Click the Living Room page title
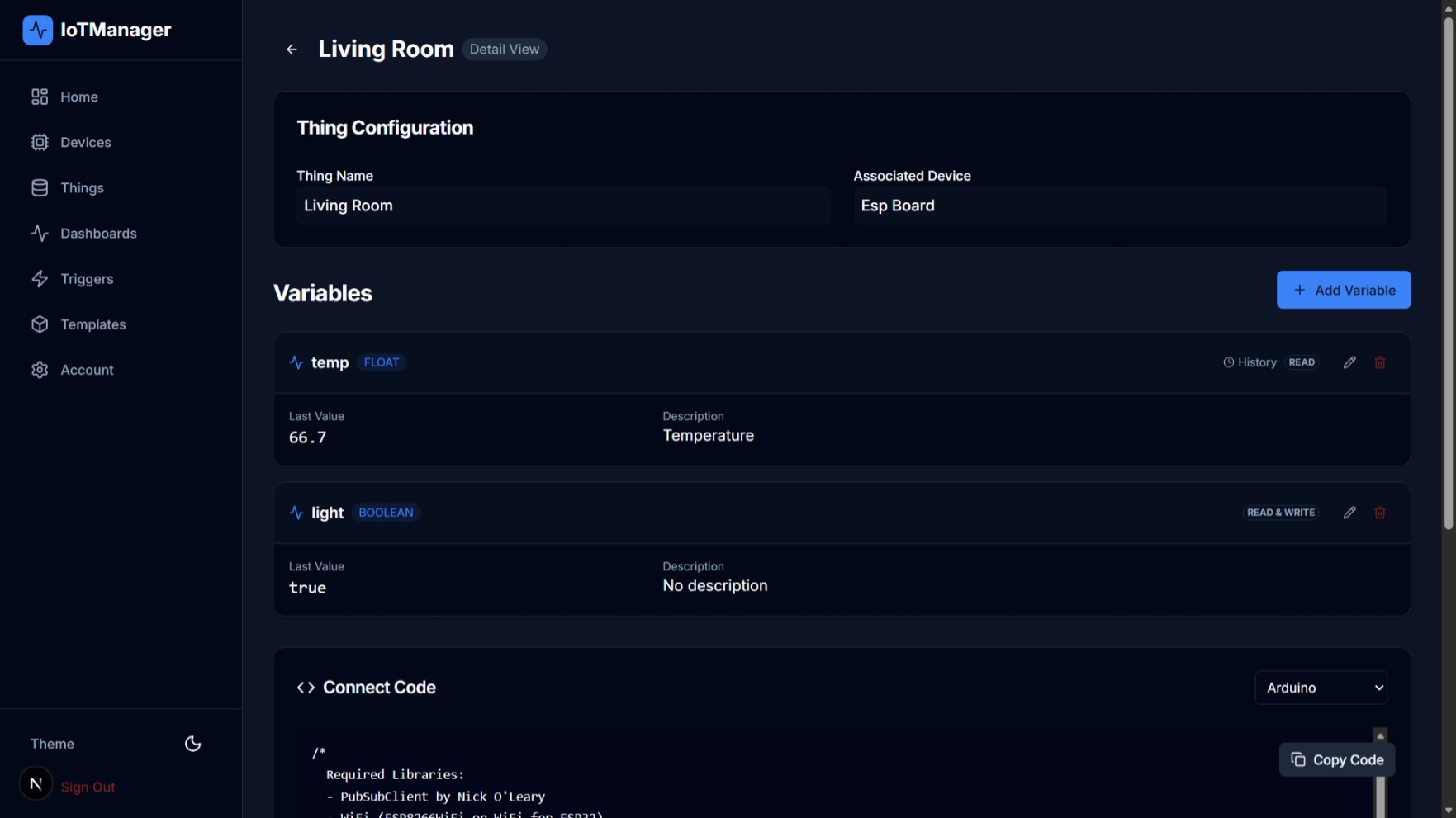 click(386, 50)
